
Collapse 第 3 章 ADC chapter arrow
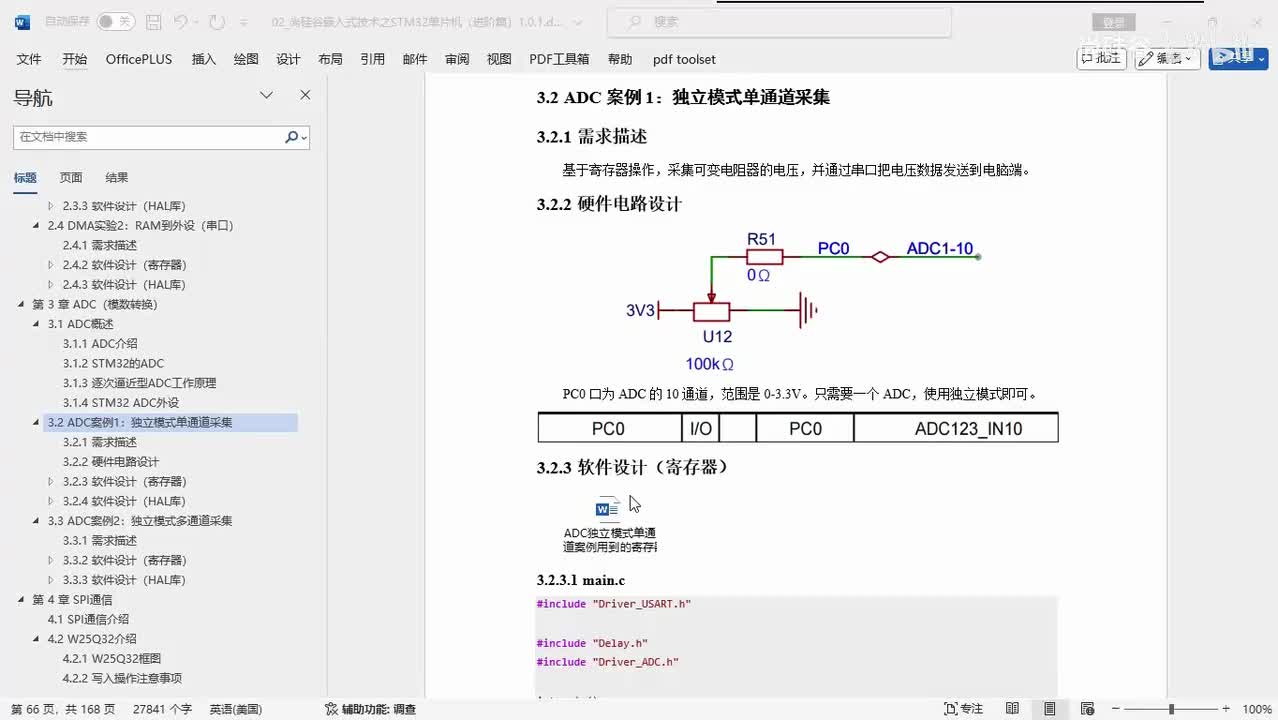21,304
